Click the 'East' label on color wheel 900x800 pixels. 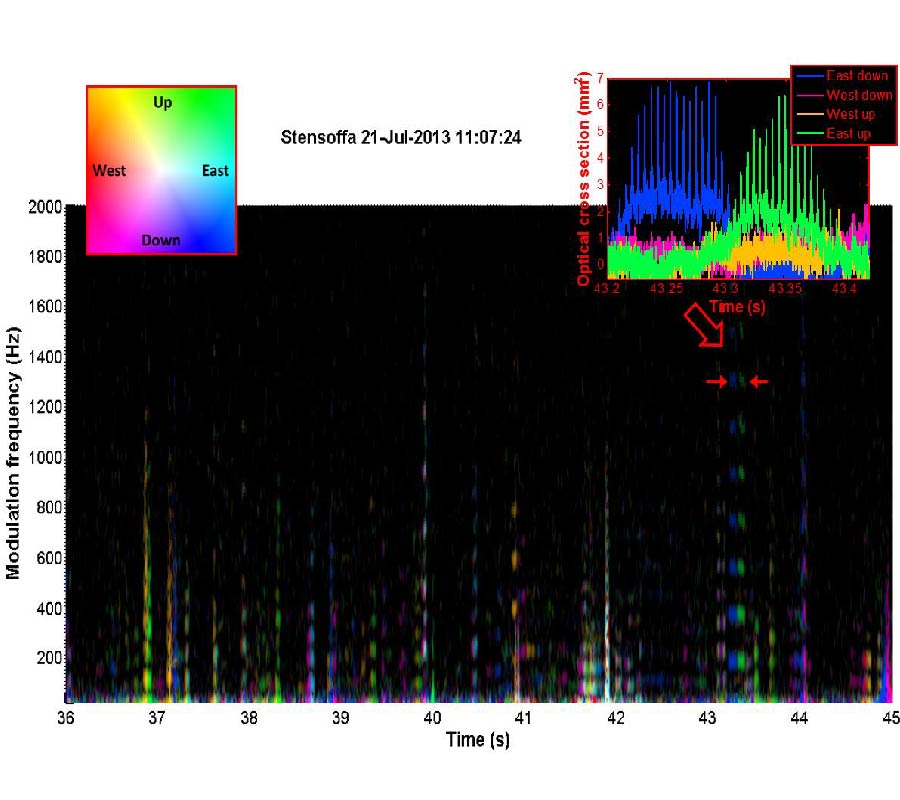click(215, 171)
